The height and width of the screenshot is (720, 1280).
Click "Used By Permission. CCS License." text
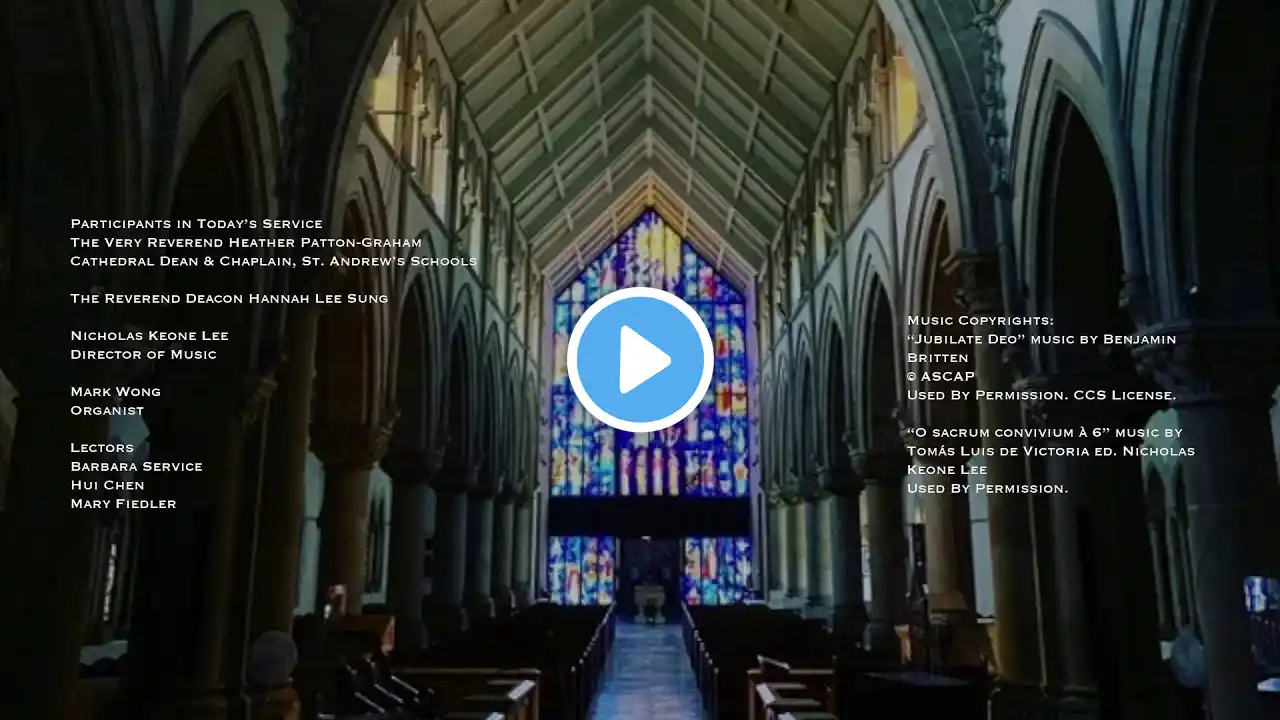point(1041,395)
